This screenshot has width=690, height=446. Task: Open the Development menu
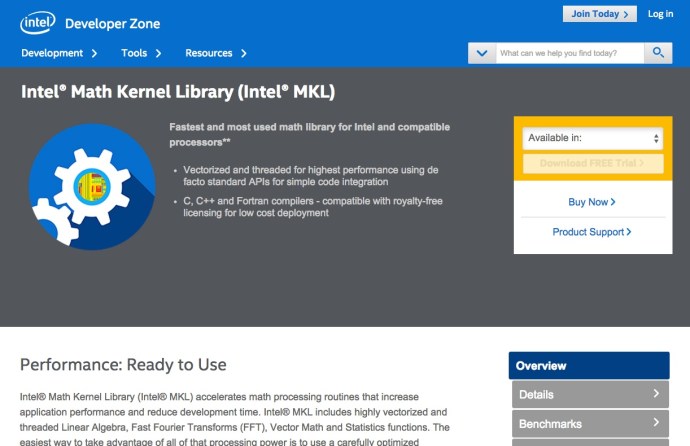[x=52, y=53]
